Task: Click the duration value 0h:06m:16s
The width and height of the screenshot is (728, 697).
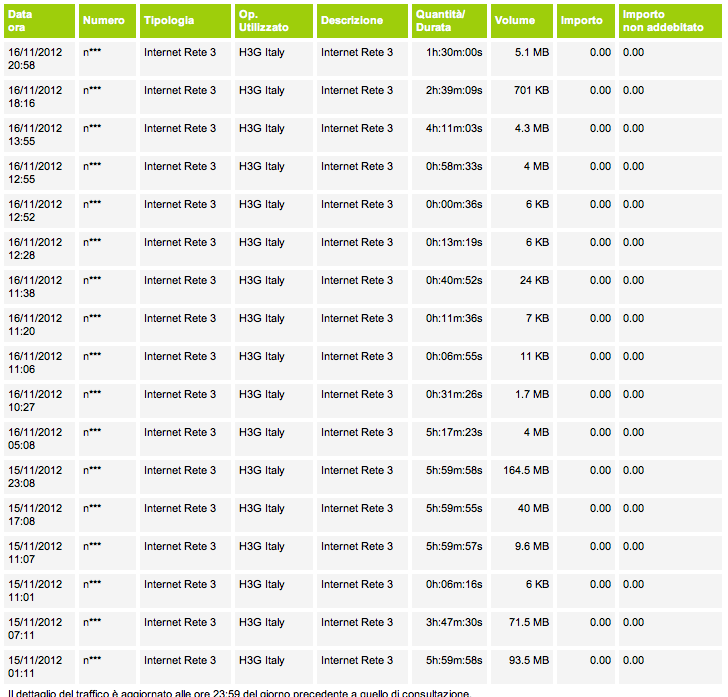Action: coord(454,585)
